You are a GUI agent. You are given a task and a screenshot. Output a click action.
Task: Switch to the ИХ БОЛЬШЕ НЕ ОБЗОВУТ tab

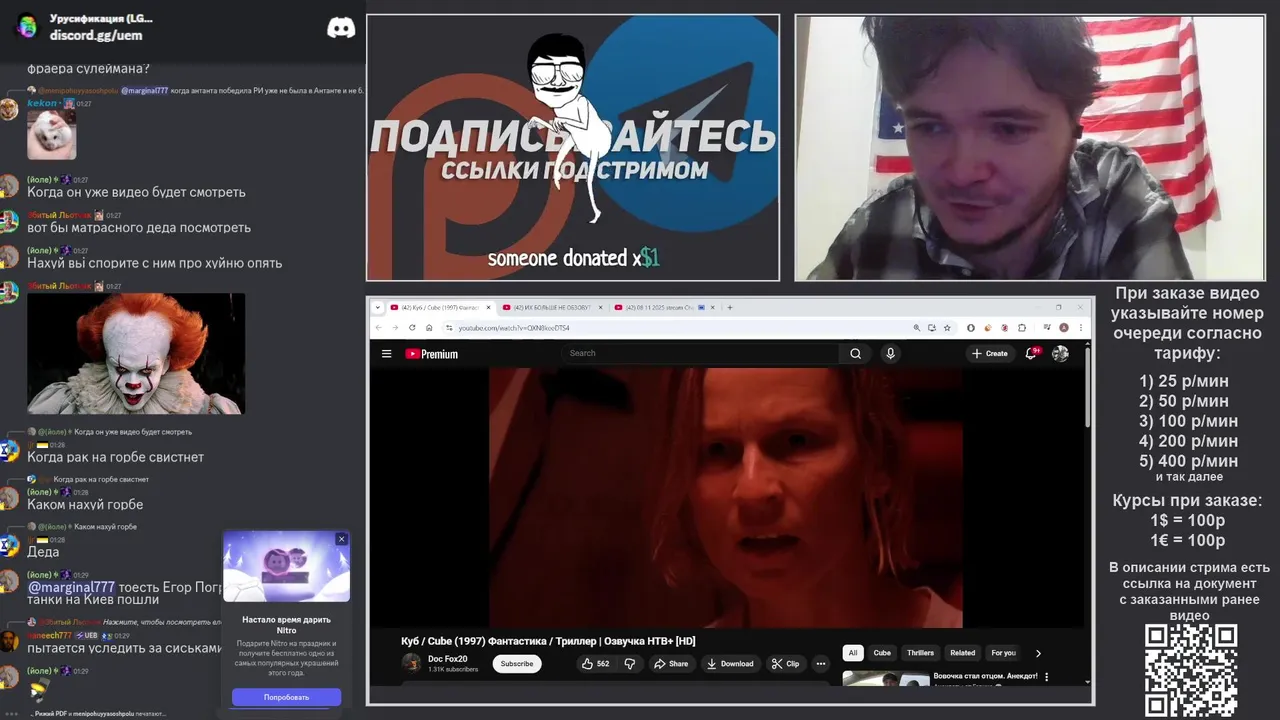click(548, 307)
